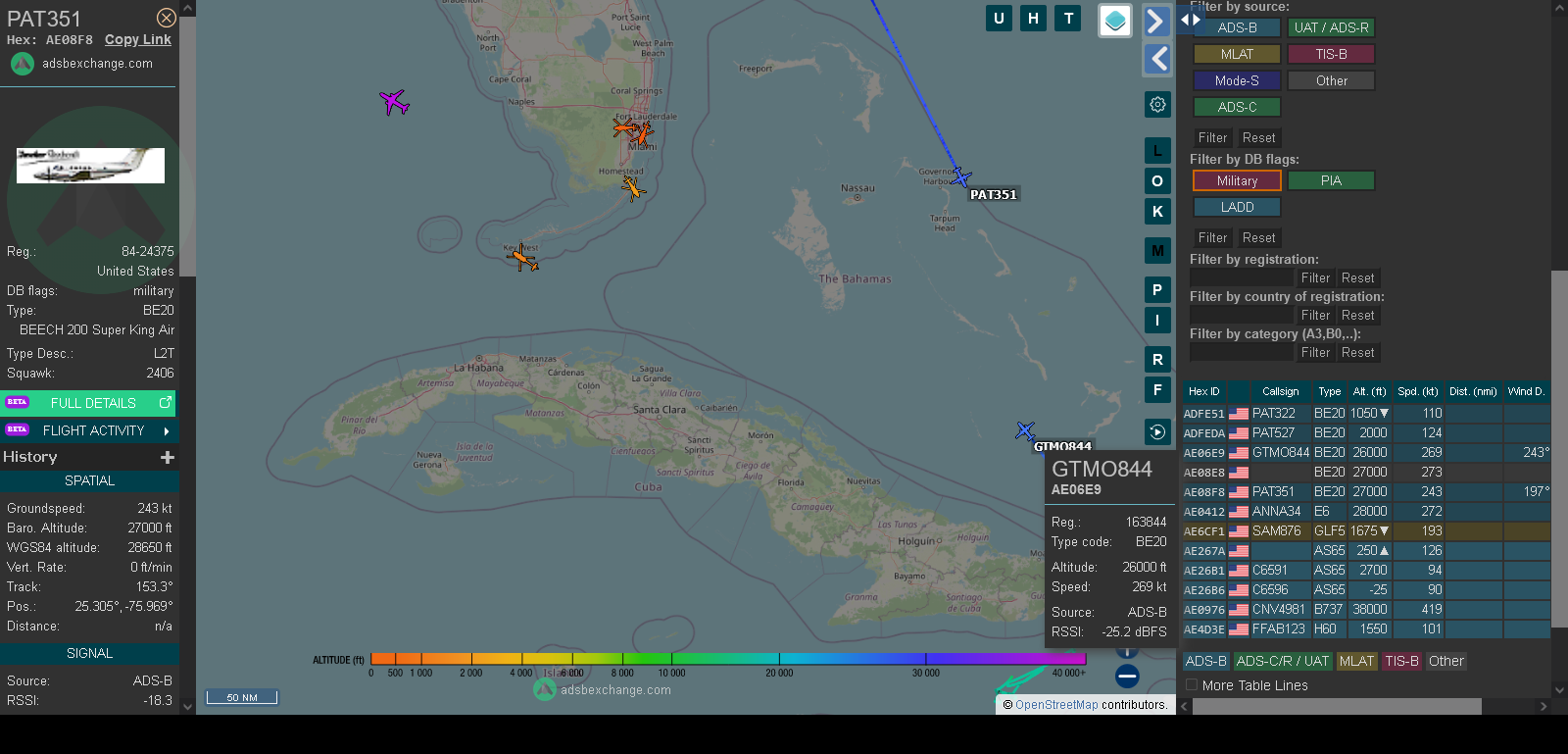Toggle the I map option button
Screen dimensions: 1568x754
pyautogui.click(x=1157, y=321)
